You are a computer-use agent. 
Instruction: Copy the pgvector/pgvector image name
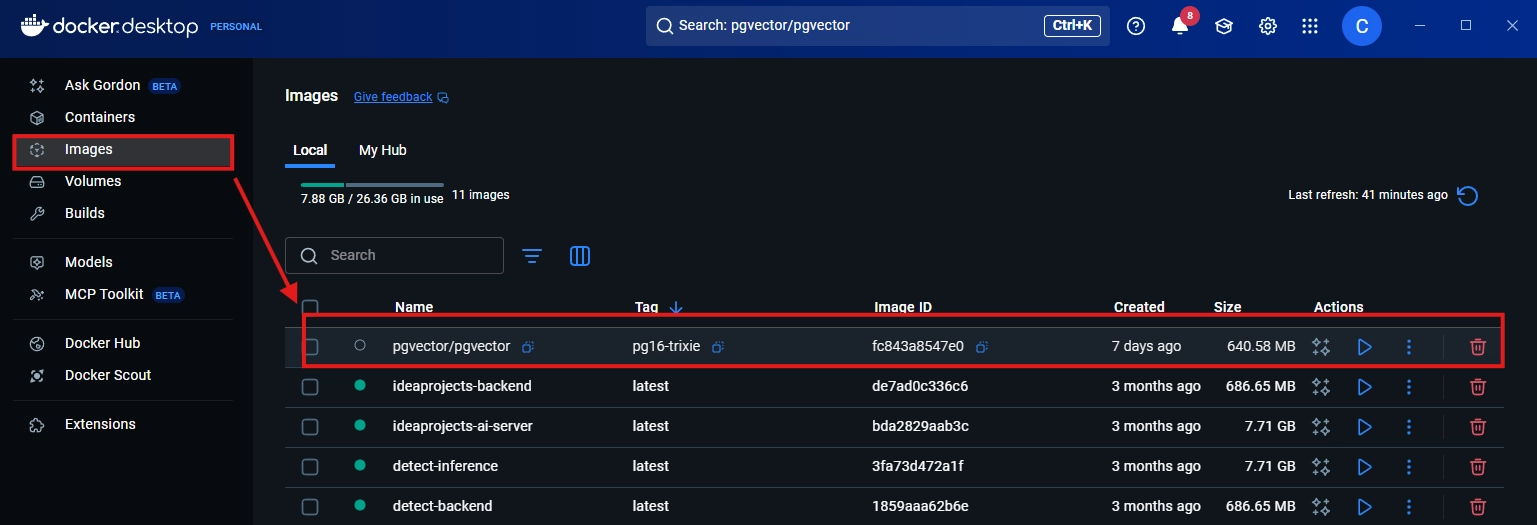pyautogui.click(x=528, y=347)
